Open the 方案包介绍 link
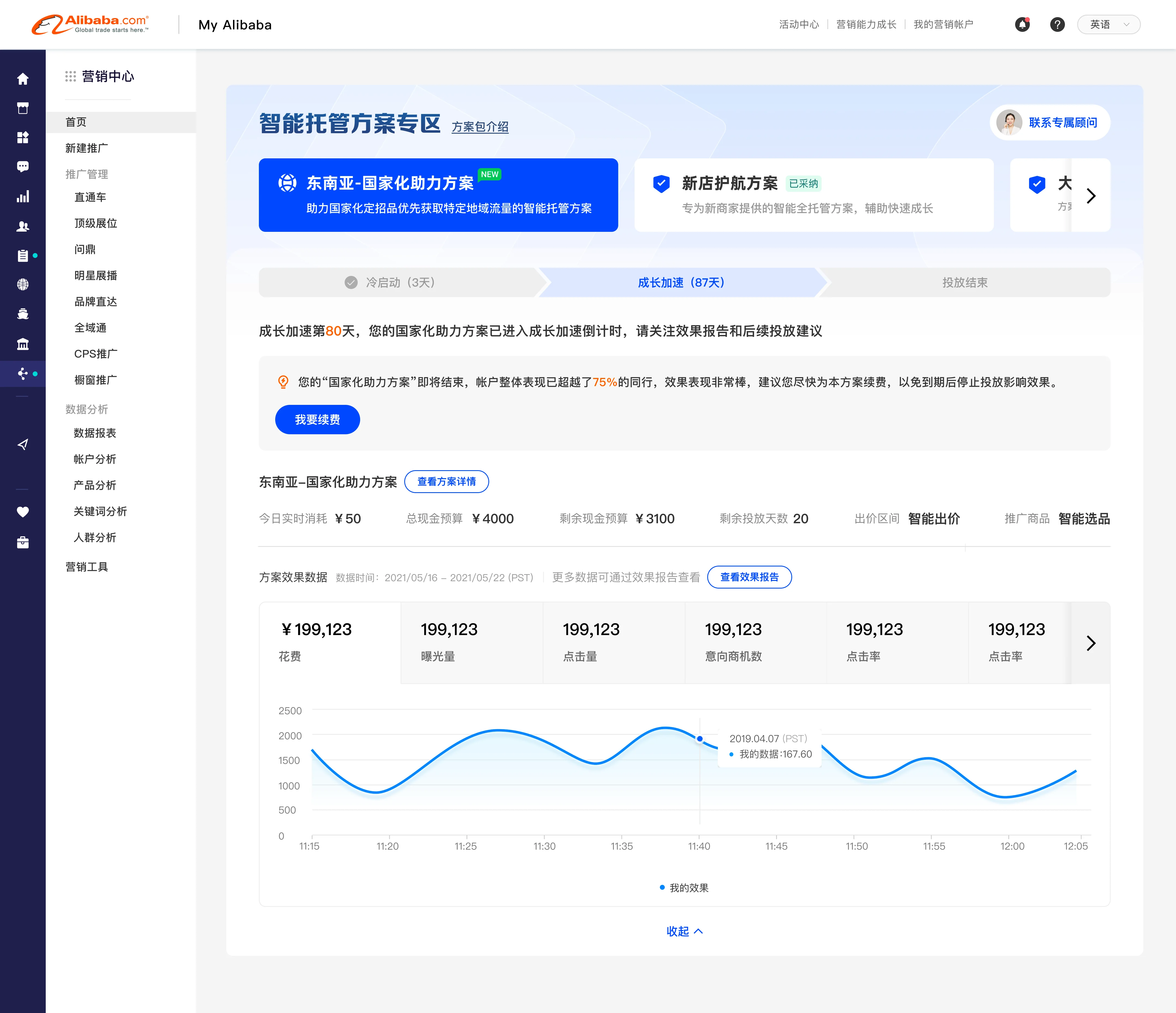This screenshot has width=1176, height=1013. pyautogui.click(x=480, y=127)
